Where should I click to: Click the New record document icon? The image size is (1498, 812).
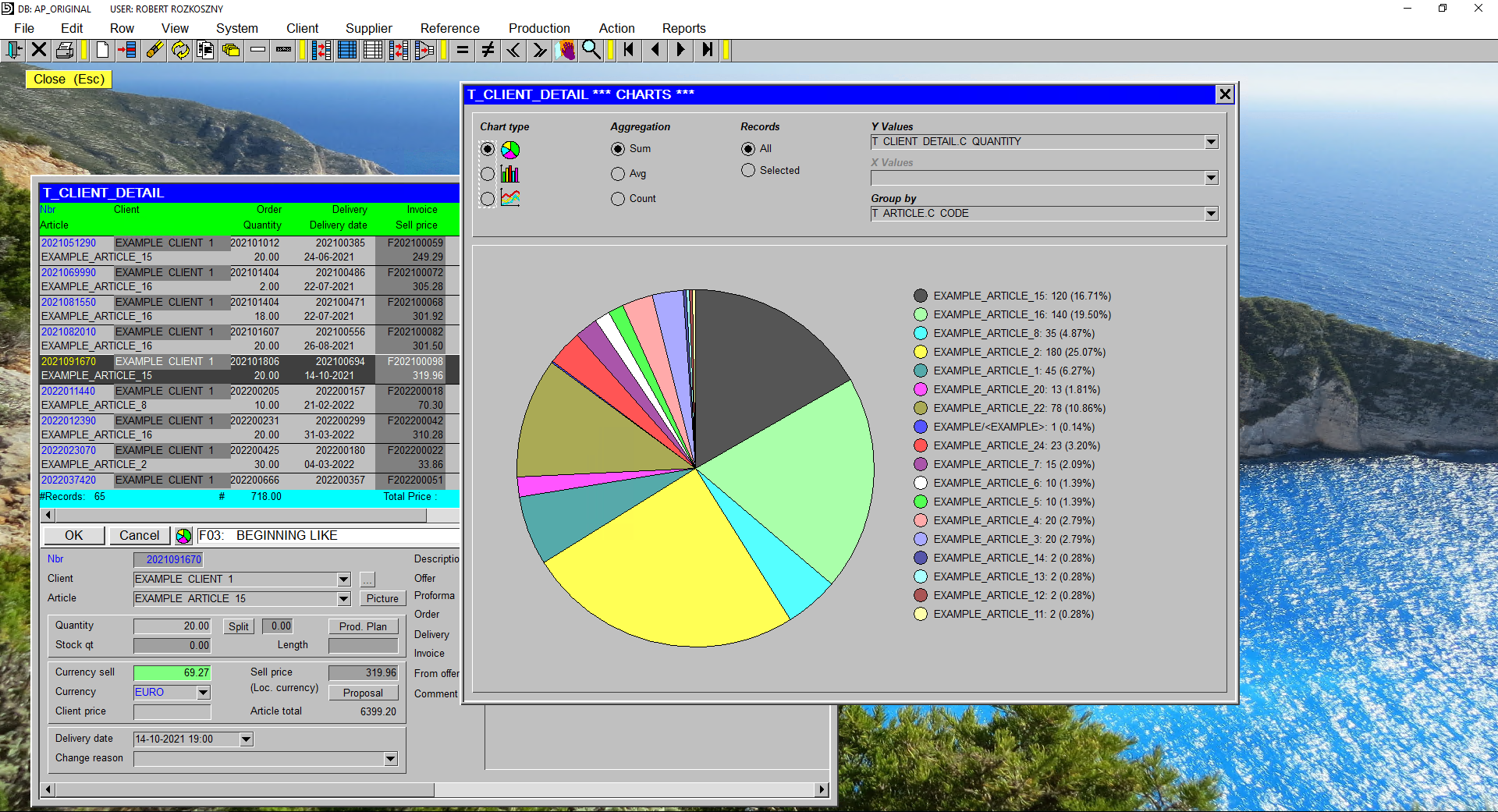coord(102,50)
